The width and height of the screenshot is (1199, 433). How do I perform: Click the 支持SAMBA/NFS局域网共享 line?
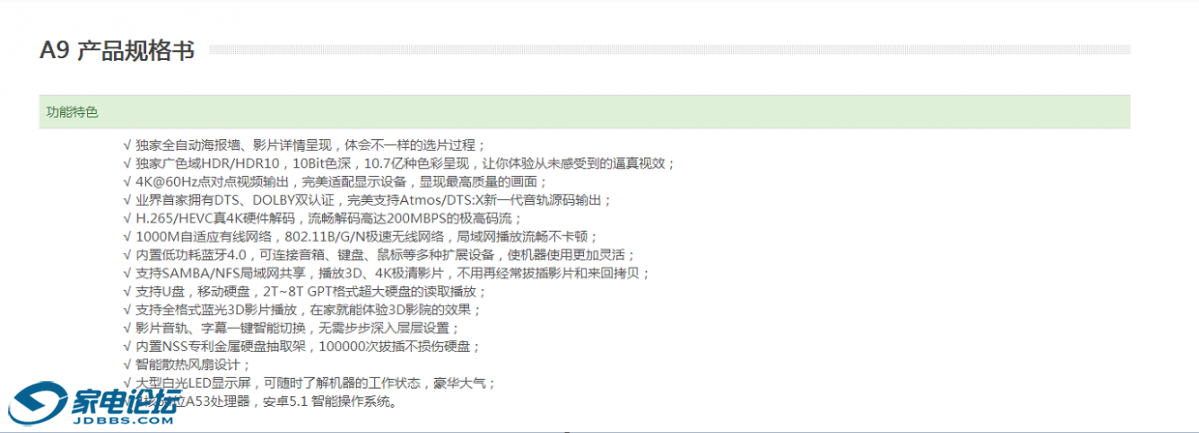coord(386,273)
